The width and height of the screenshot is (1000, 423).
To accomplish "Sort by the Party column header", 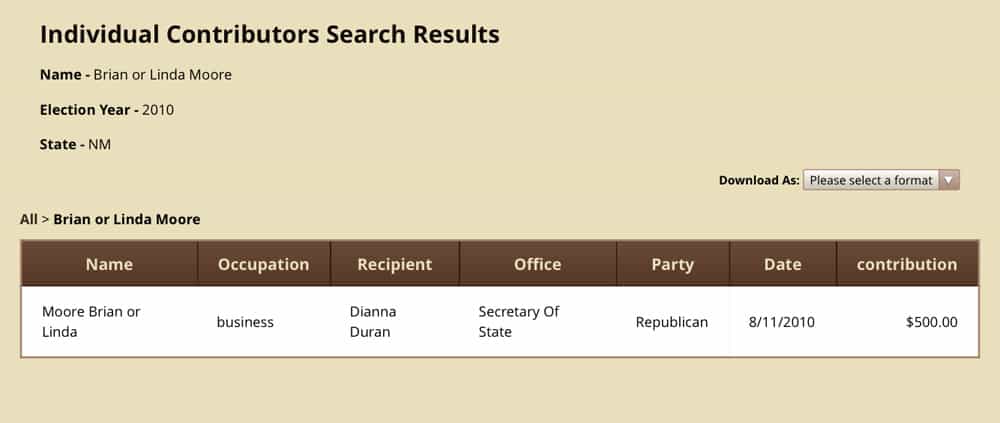I will [x=672, y=265].
